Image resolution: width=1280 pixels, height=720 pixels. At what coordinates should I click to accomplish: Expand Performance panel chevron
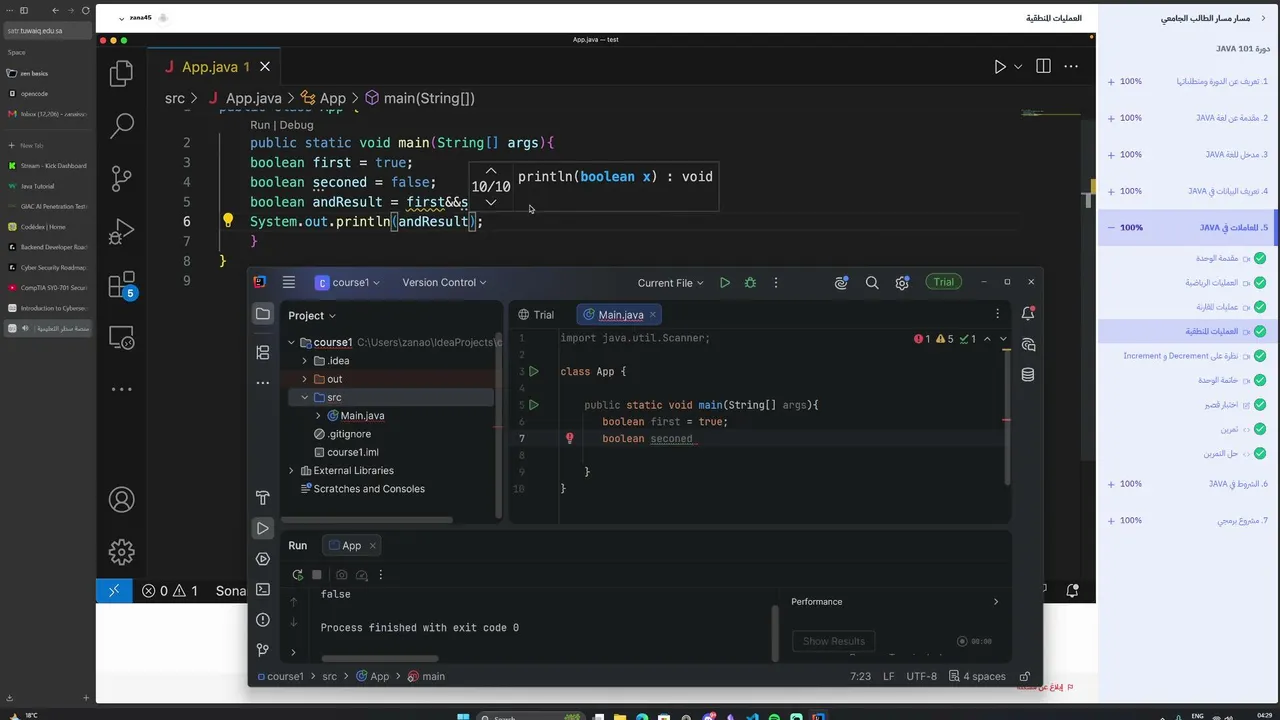[996, 602]
